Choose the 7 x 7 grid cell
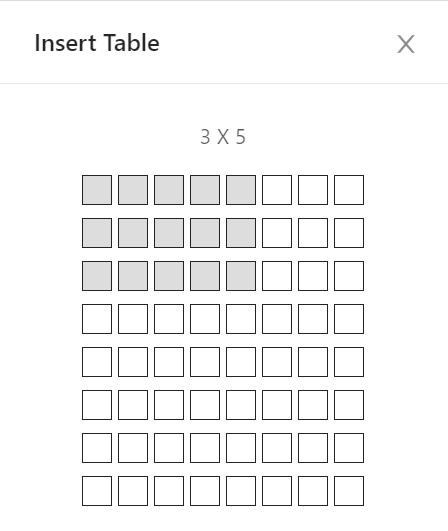The image size is (448, 531). [x=313, y=448]
